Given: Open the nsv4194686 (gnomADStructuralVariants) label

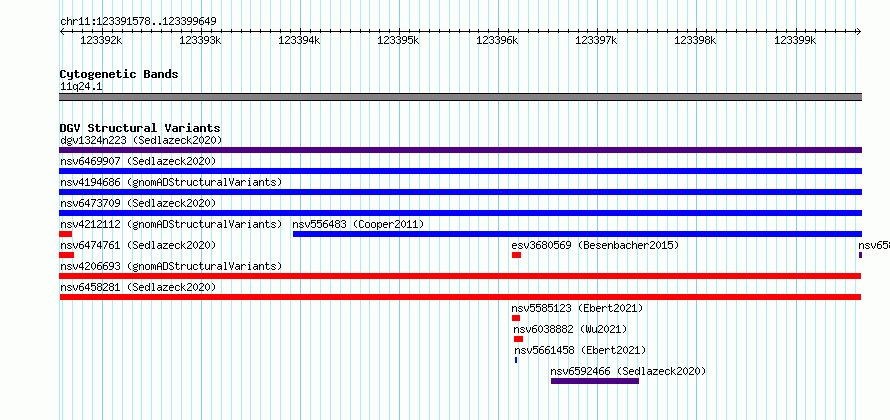Looking at the screenshot, I should tap(171, 182).
